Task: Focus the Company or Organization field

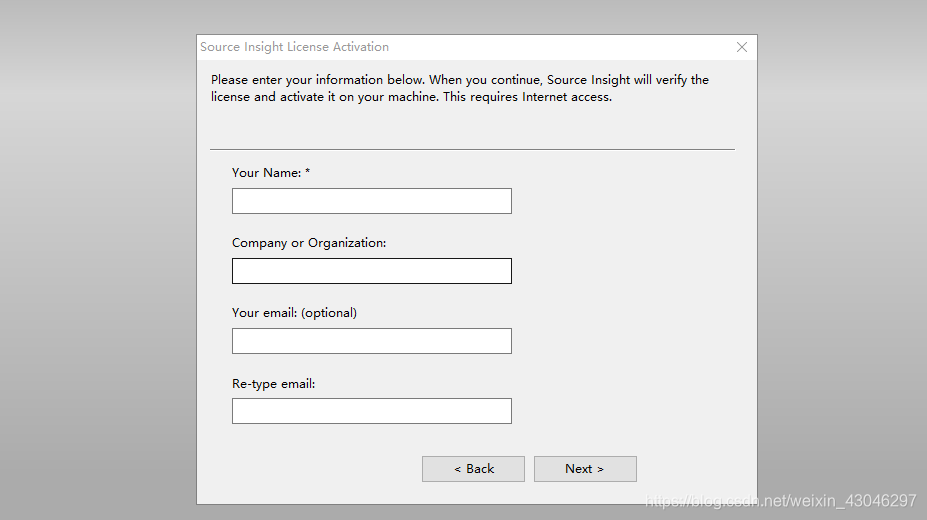Action: [372, 271]
